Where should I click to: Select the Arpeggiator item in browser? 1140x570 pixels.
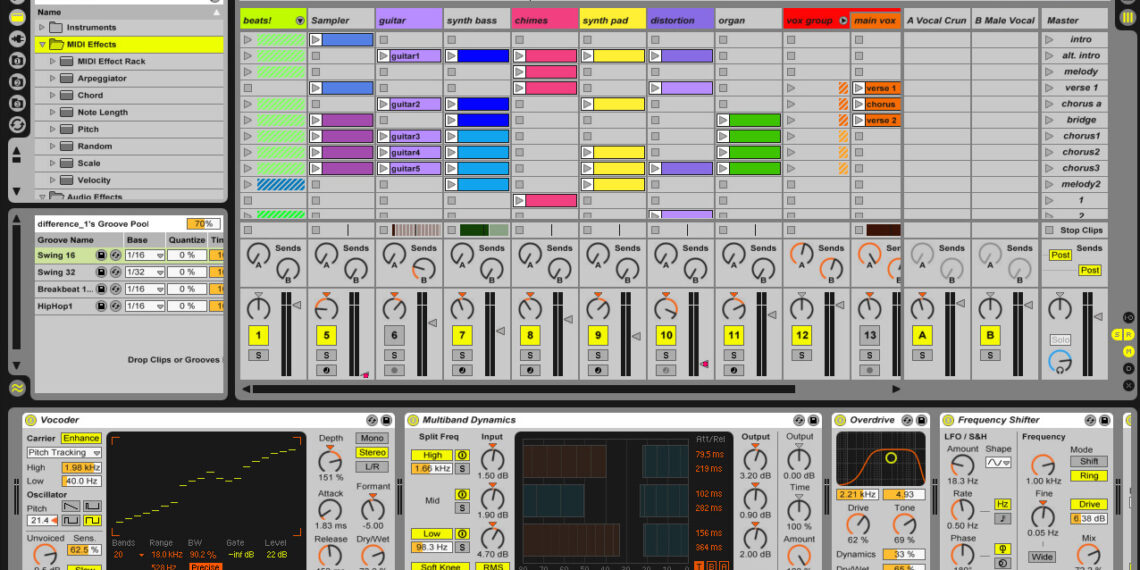(102, 78)
